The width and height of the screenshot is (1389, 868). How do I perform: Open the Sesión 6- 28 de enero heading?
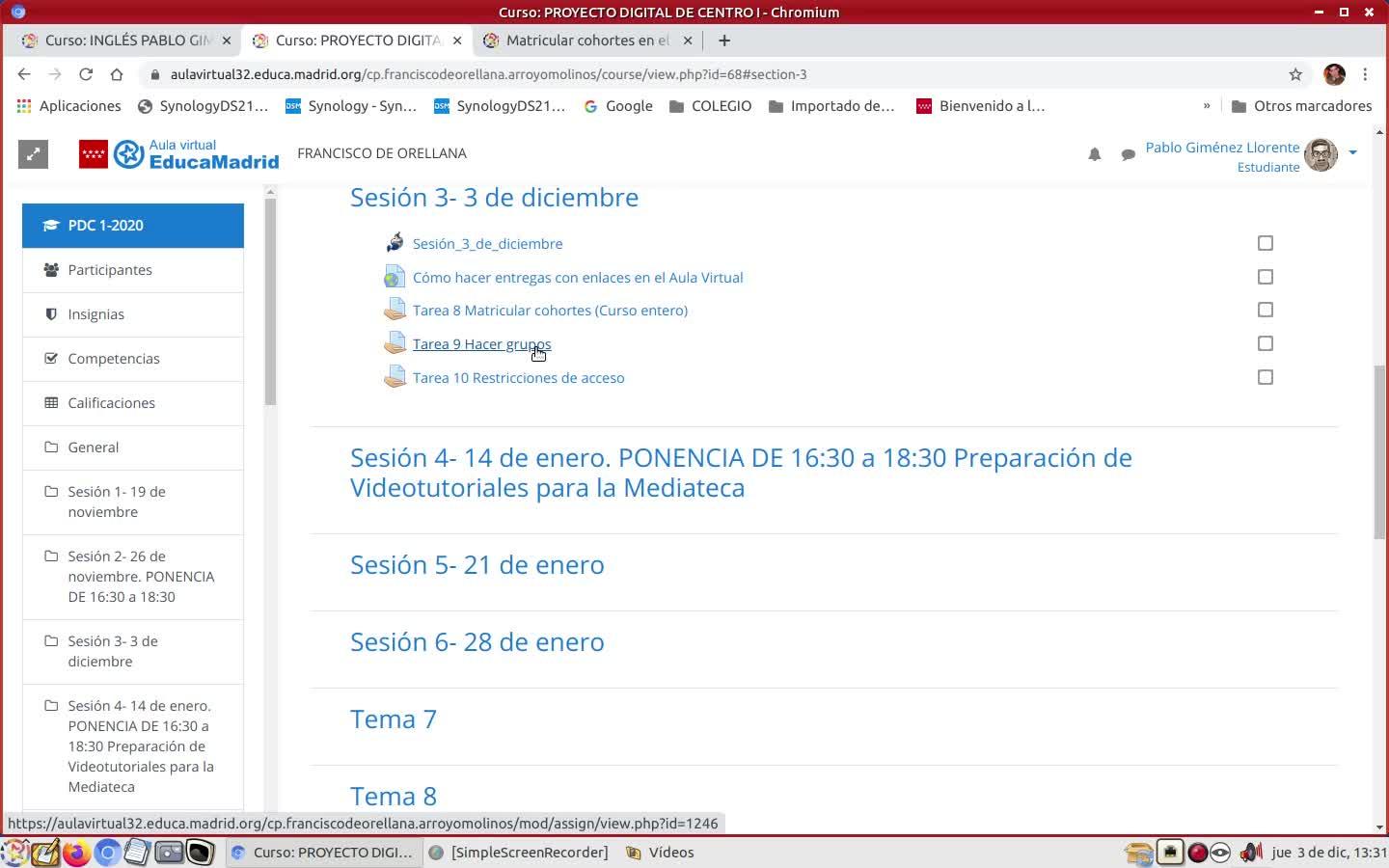(477, 641)
